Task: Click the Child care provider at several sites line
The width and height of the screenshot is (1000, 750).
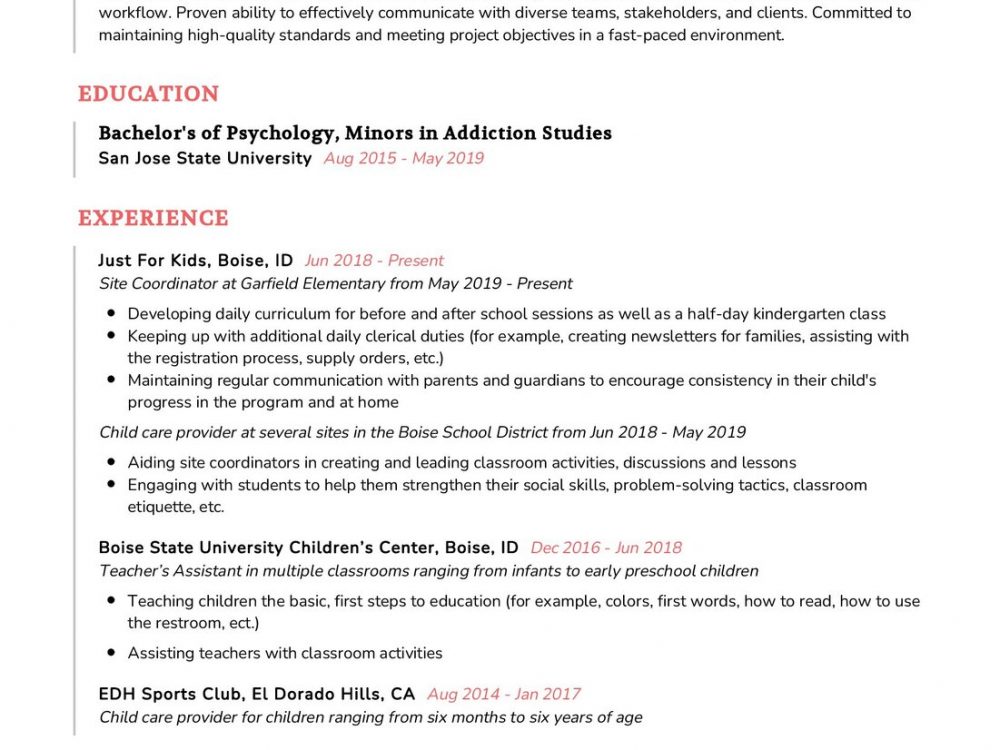Action: 422,432
